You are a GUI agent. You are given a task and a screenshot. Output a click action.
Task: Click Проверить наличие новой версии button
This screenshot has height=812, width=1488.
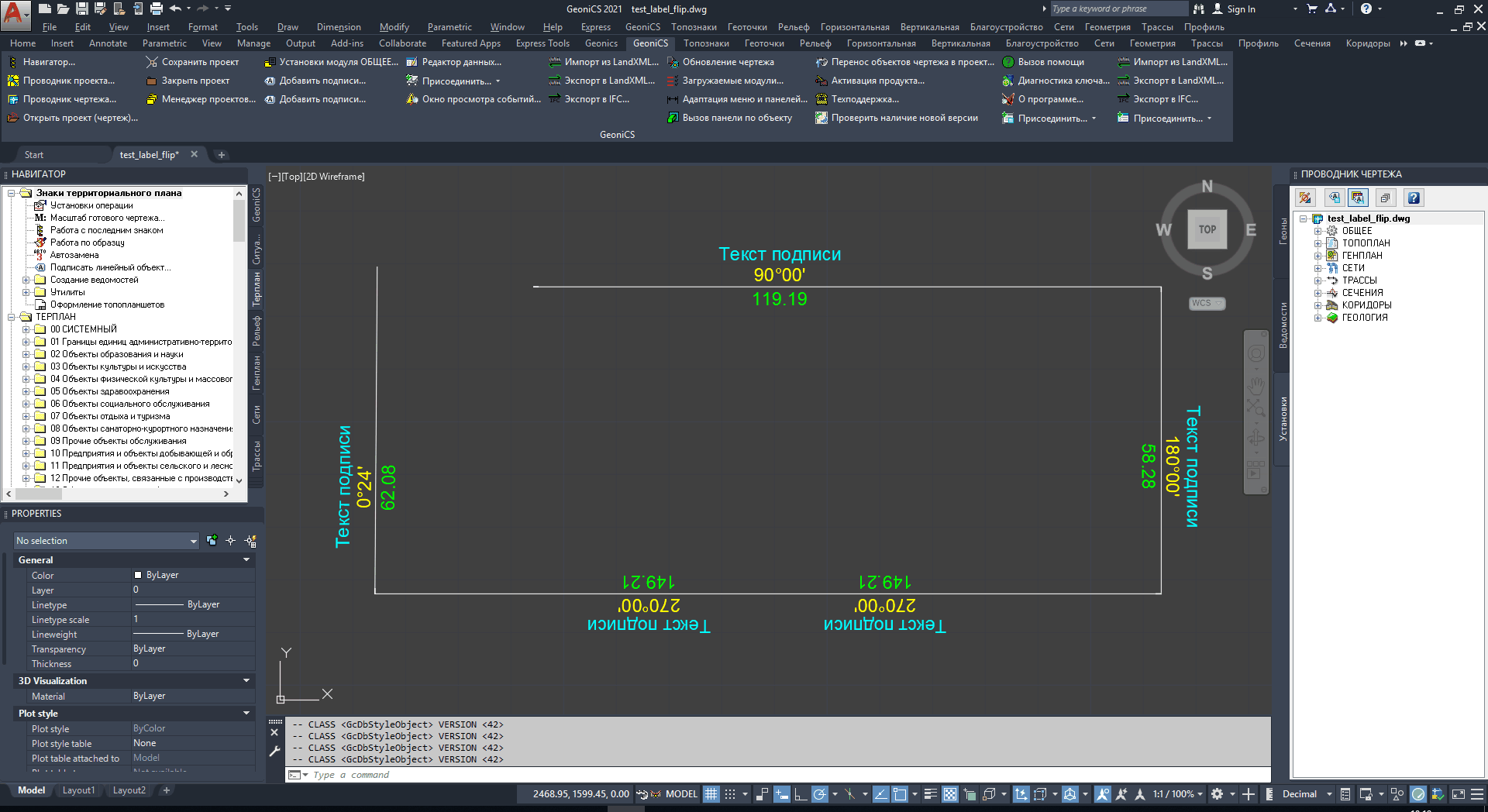897,118
